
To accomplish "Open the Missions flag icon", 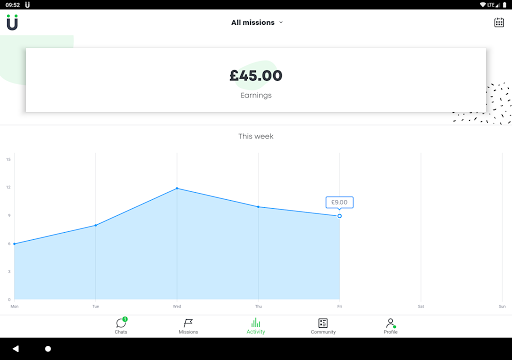I will (188, 325).
